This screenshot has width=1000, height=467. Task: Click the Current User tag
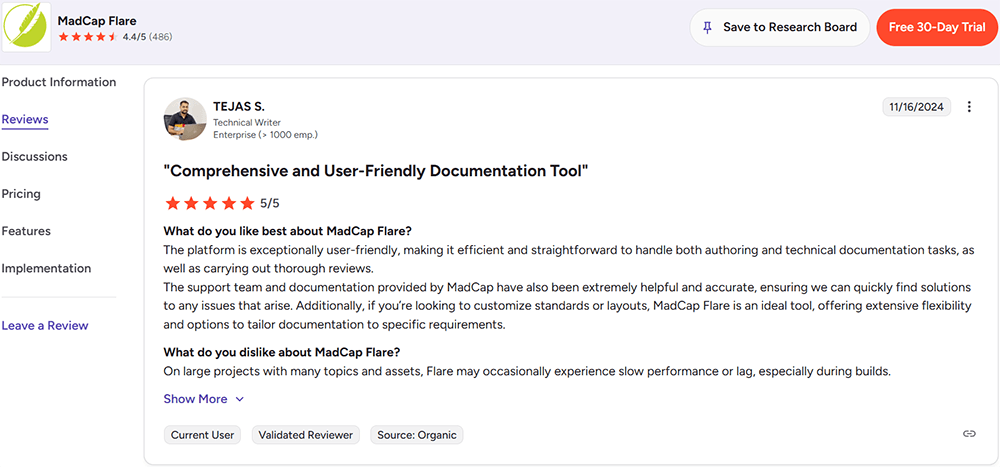(x=202, y=435)
